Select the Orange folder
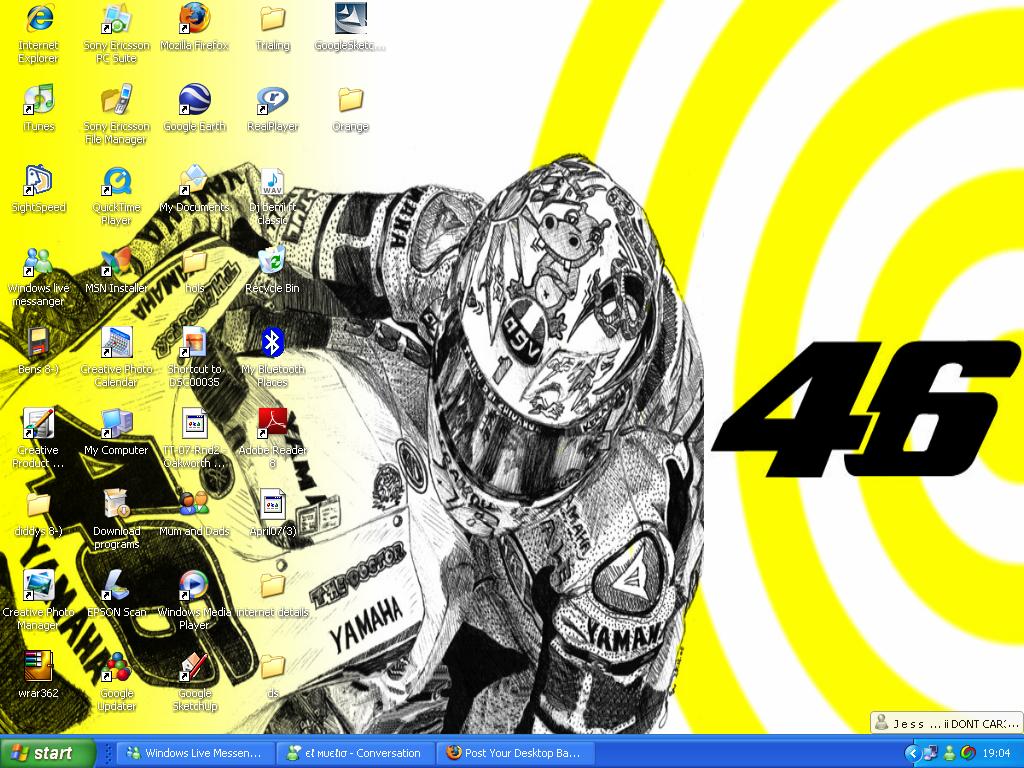 (x=351, y=100)
